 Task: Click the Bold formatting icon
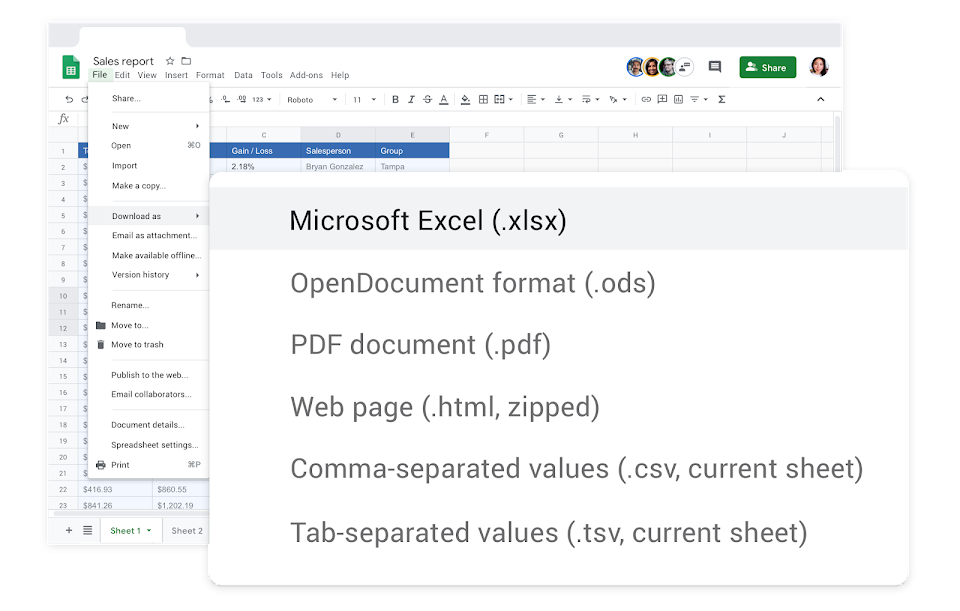click(396, 100)
